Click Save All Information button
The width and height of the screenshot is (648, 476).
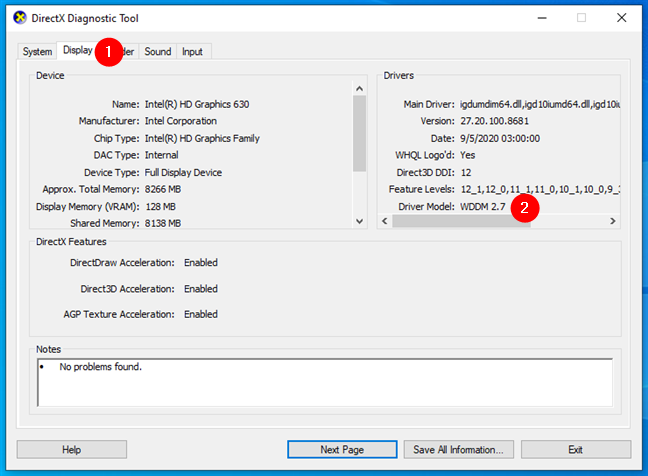(x=459, y=450)
